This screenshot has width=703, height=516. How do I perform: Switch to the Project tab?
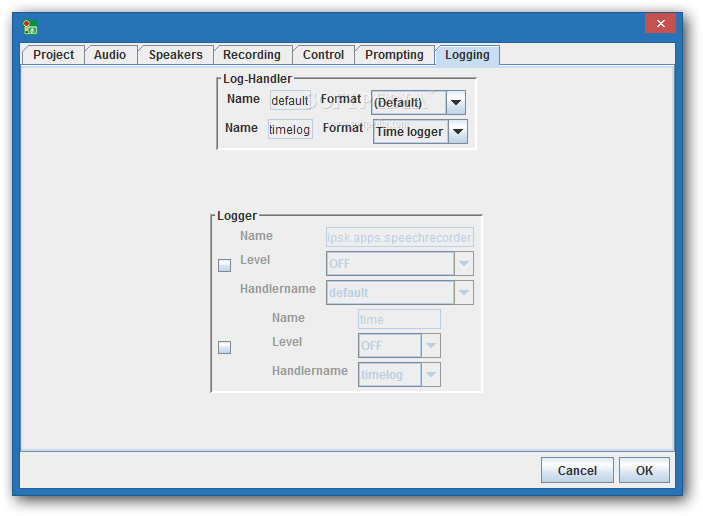(x=53, y=55)
